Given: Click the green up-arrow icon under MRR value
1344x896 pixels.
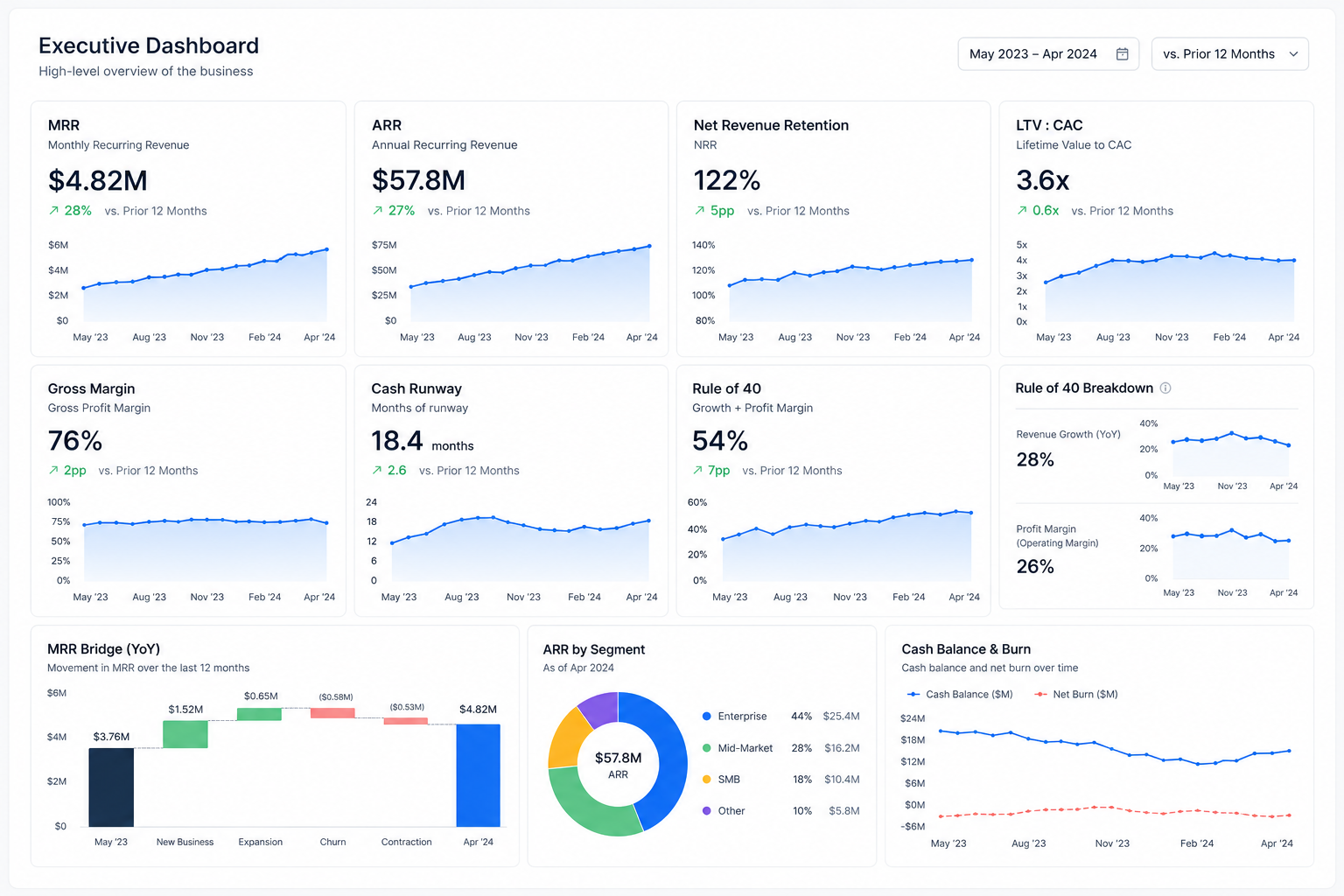Looking at the screenshot, I should click(54, 211).
